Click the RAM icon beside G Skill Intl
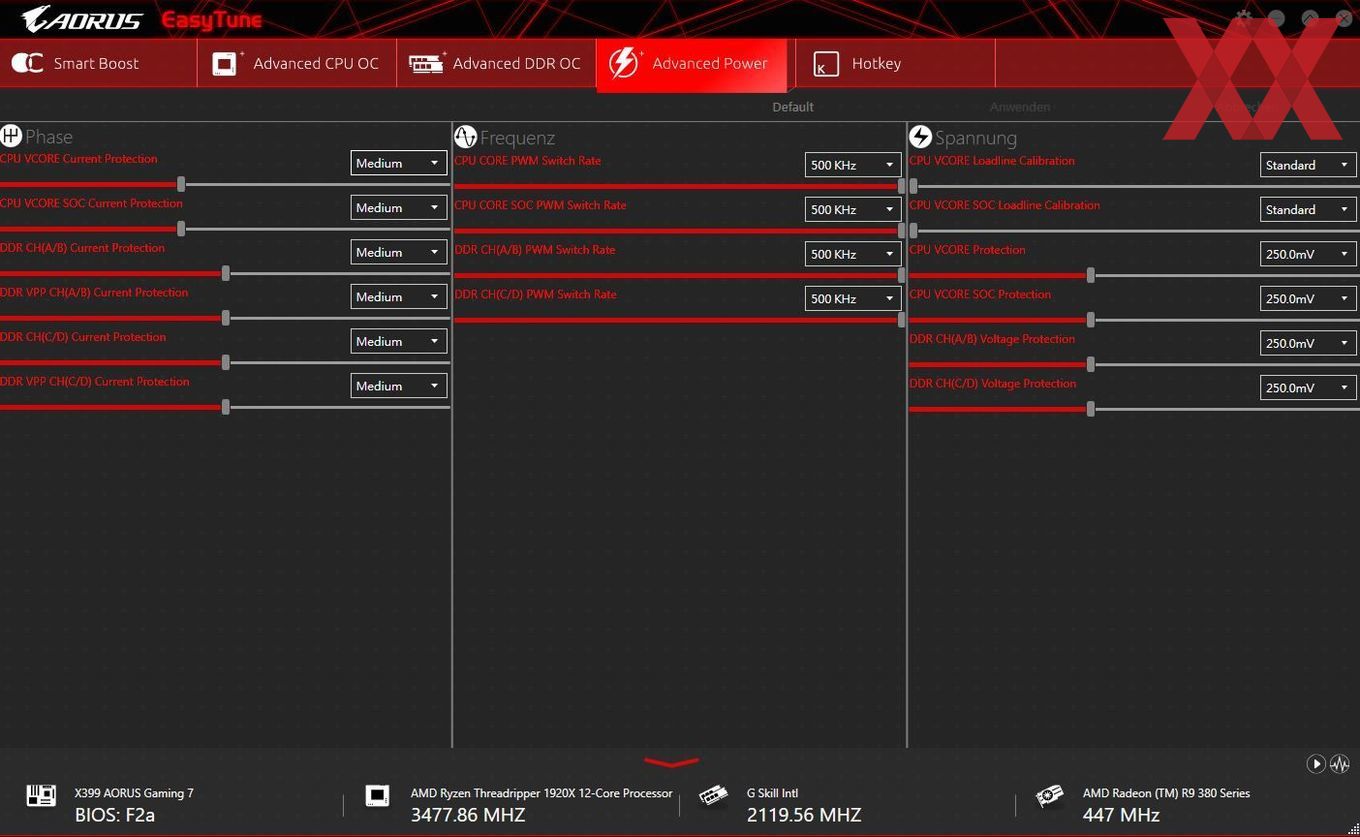This screenshot has height=837, width=1360. tap(713, 796)
